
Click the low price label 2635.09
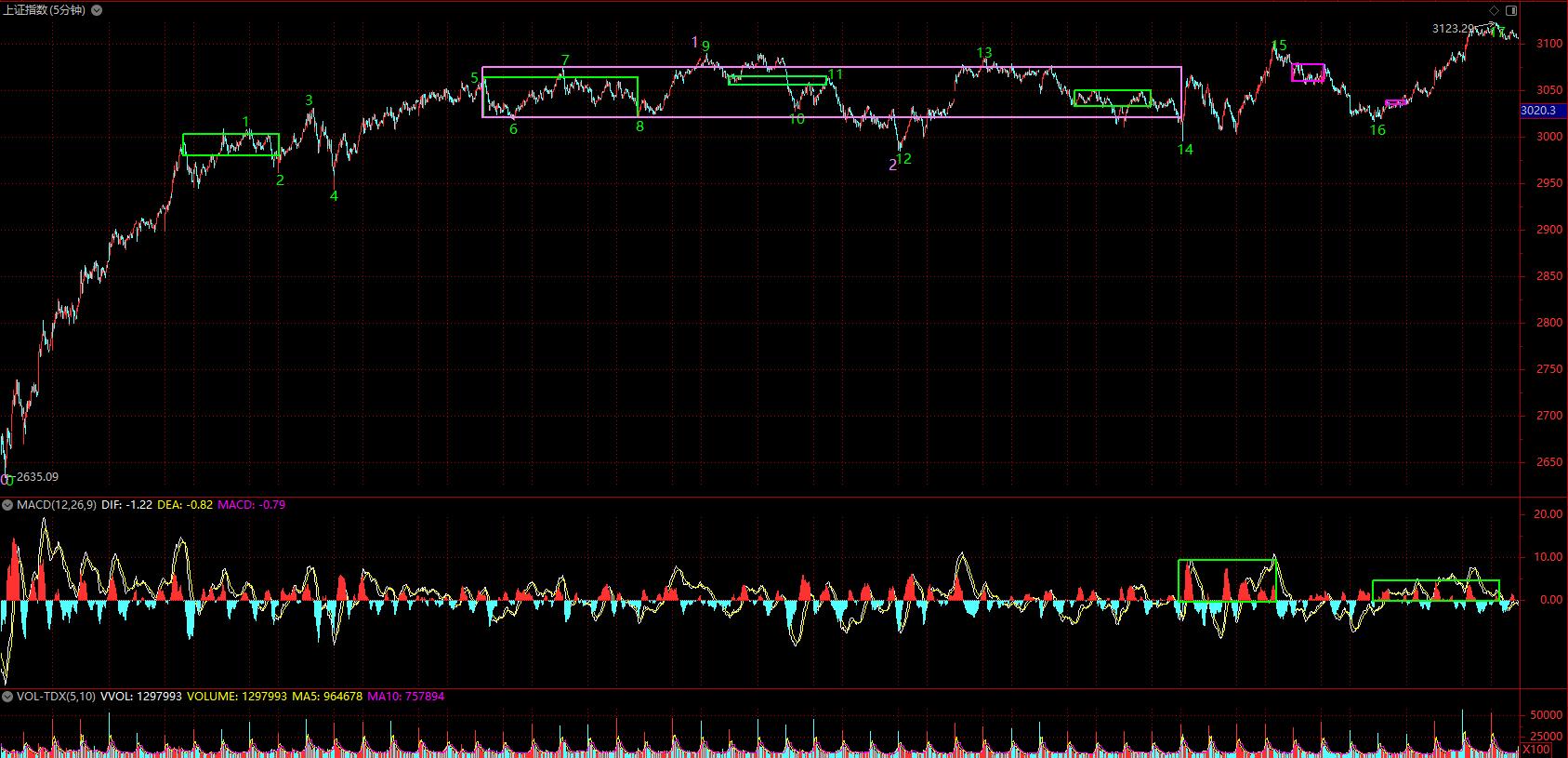pyautogui.click(x=37, y=477)
